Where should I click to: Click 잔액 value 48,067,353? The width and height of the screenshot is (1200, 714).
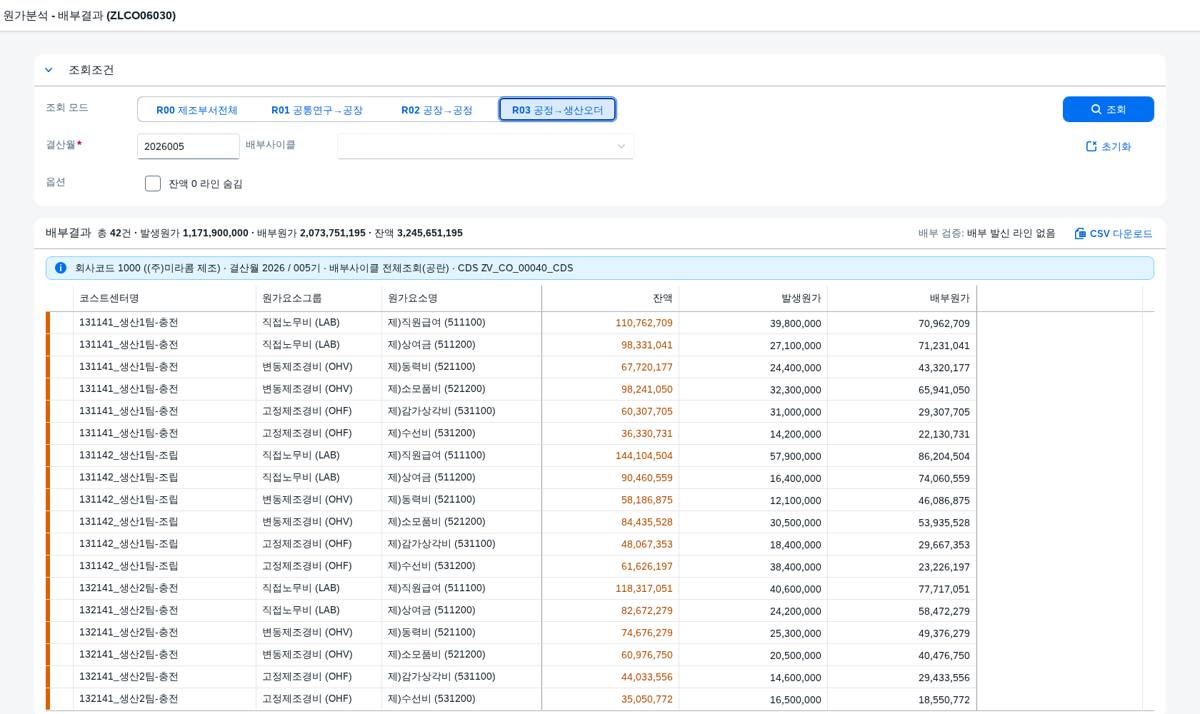click(x=647, y=545)
